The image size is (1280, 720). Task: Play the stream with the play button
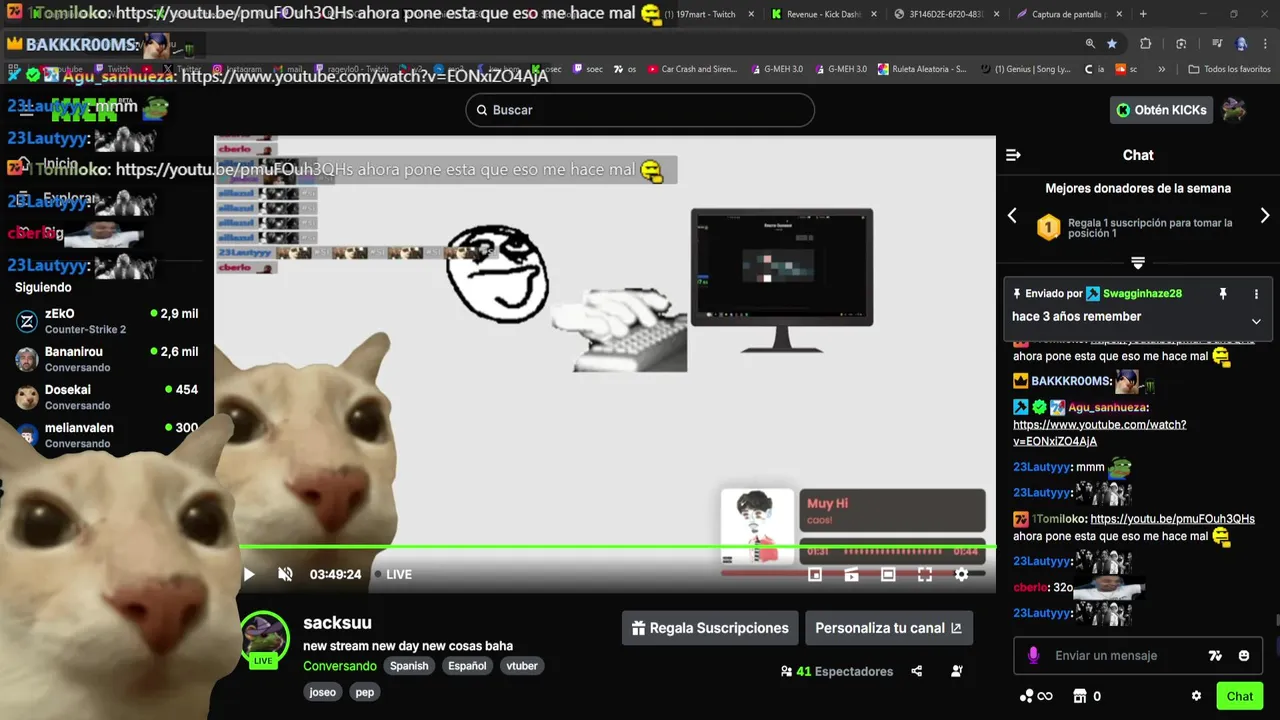click(249, 574)
